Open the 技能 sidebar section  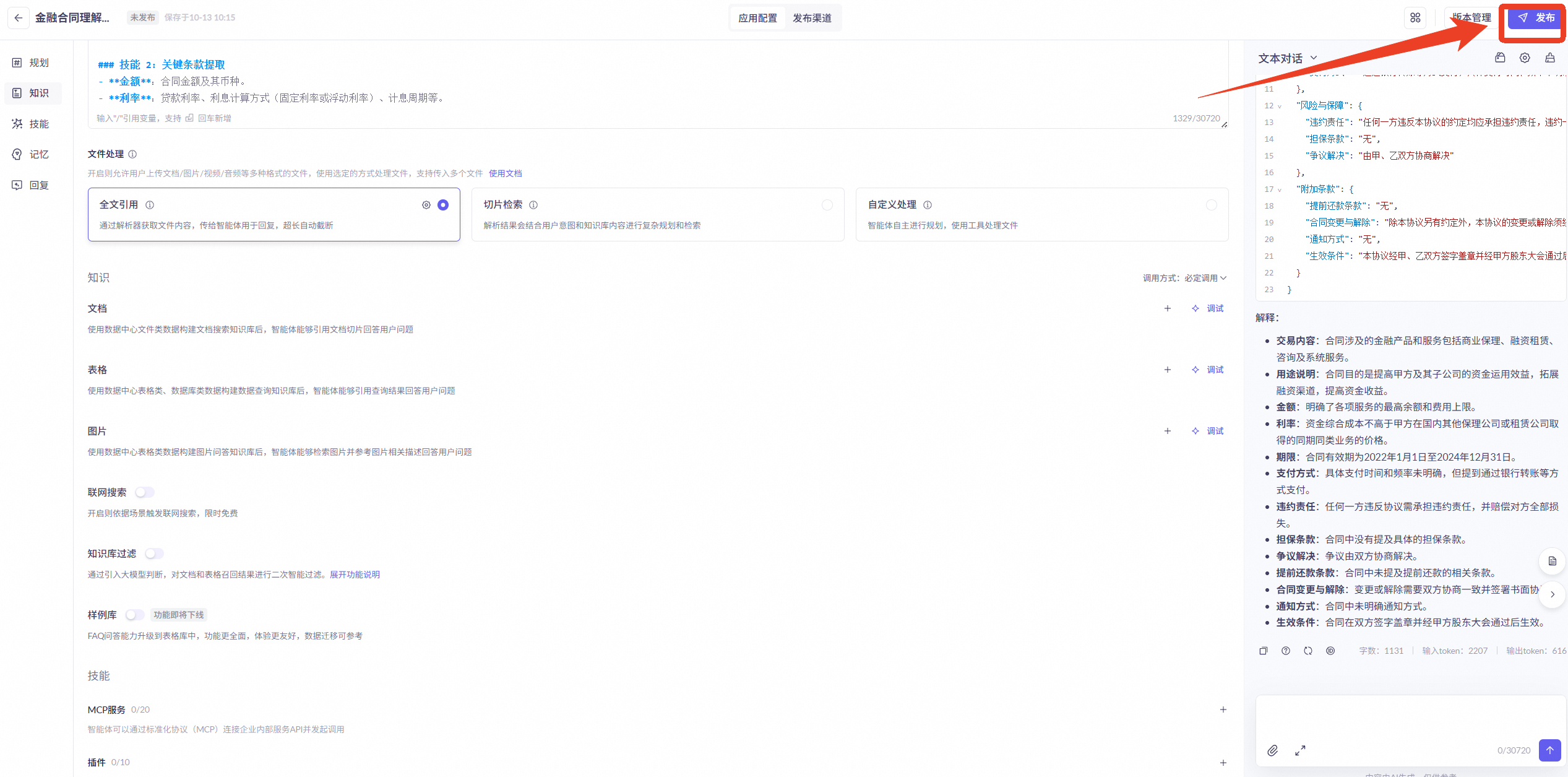[x=33, y=124]
